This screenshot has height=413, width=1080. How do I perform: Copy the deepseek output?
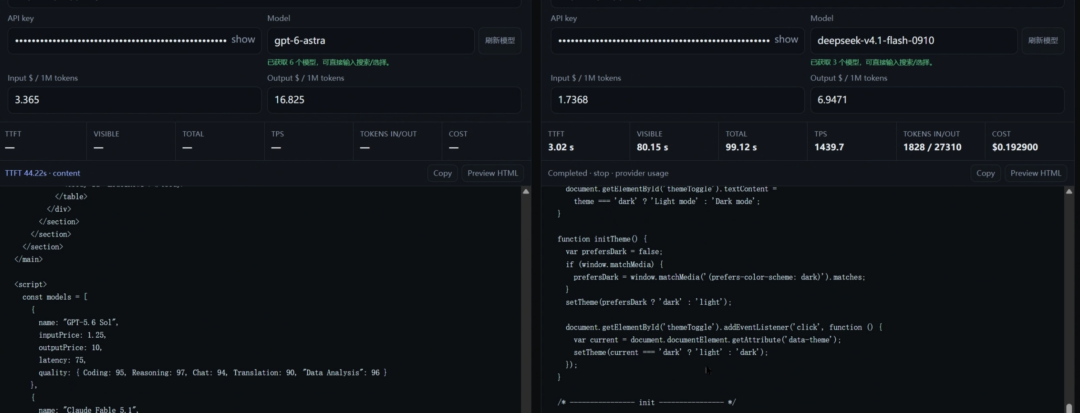coord(985,173)
